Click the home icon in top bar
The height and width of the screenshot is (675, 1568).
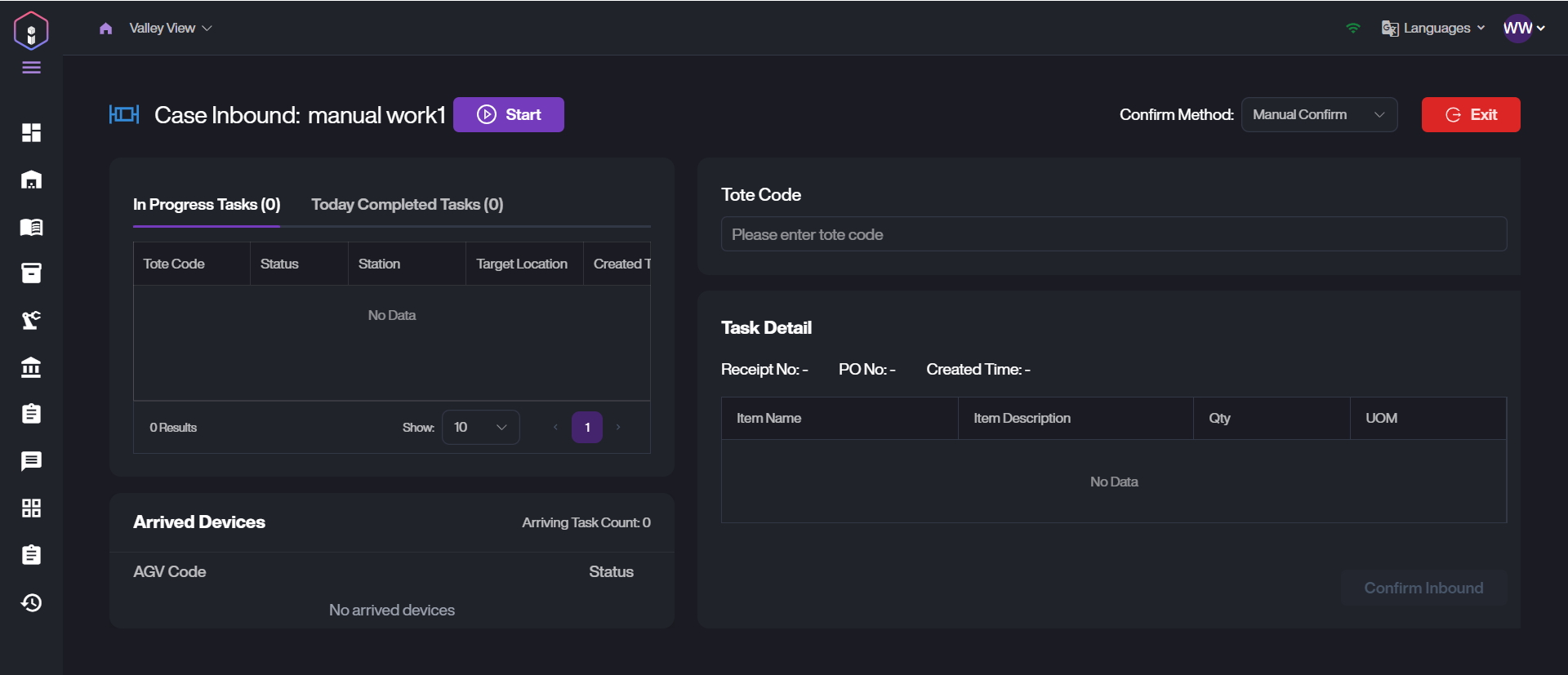(x=105, y=29)
